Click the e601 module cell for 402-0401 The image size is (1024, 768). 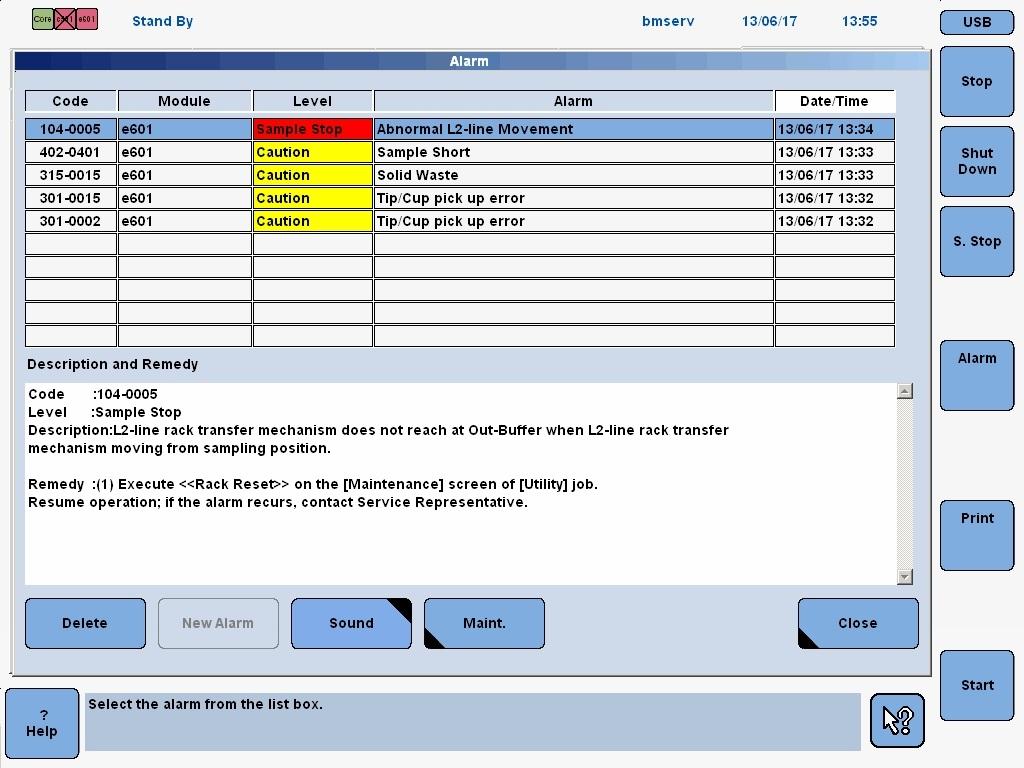(x=184, y=152)
